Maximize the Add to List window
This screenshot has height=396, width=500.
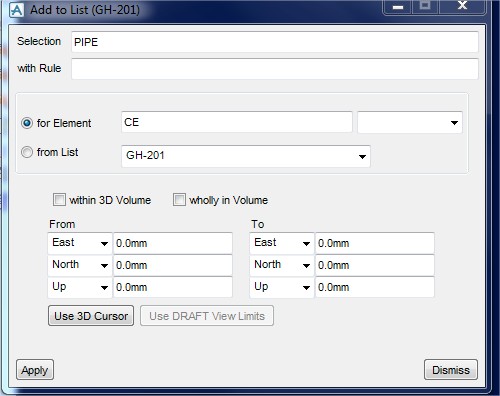(x=425, y=6)
